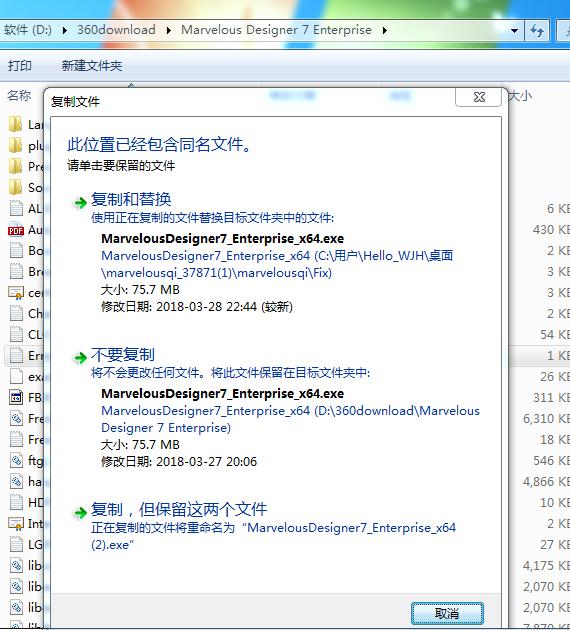The height and width of the screenshot is (630, 570).
Task: Select the certificate file icon starting with Int
Action: pos(16,523)
